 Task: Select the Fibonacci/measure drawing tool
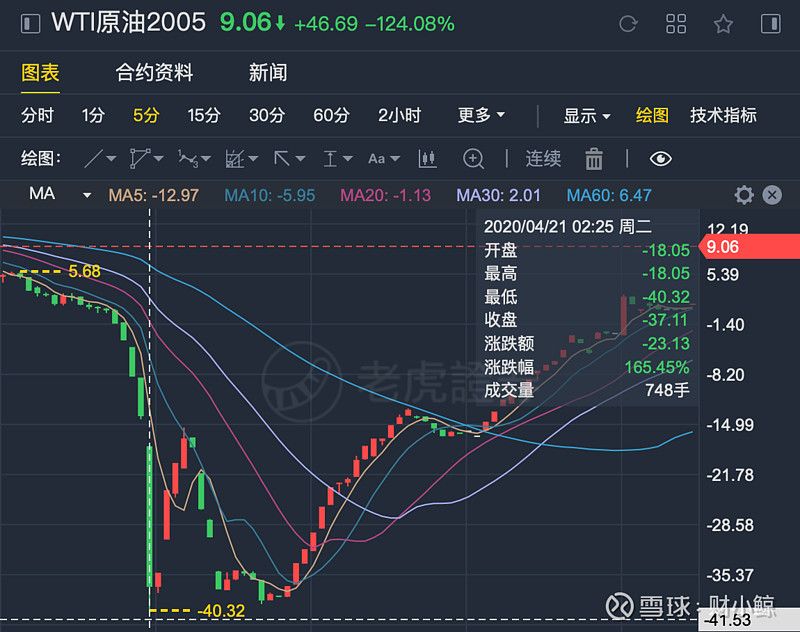235,159
